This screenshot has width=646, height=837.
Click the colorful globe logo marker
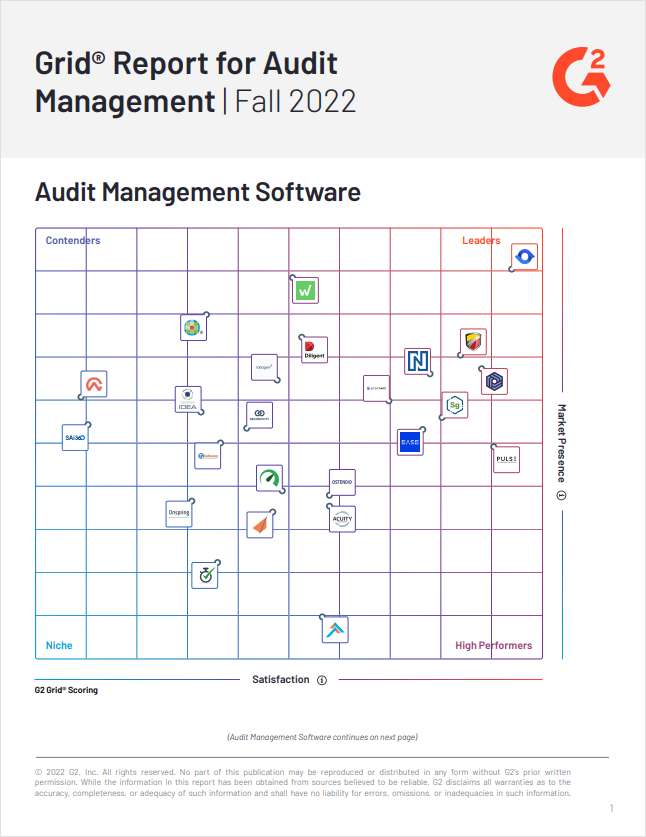click(193, 327)
